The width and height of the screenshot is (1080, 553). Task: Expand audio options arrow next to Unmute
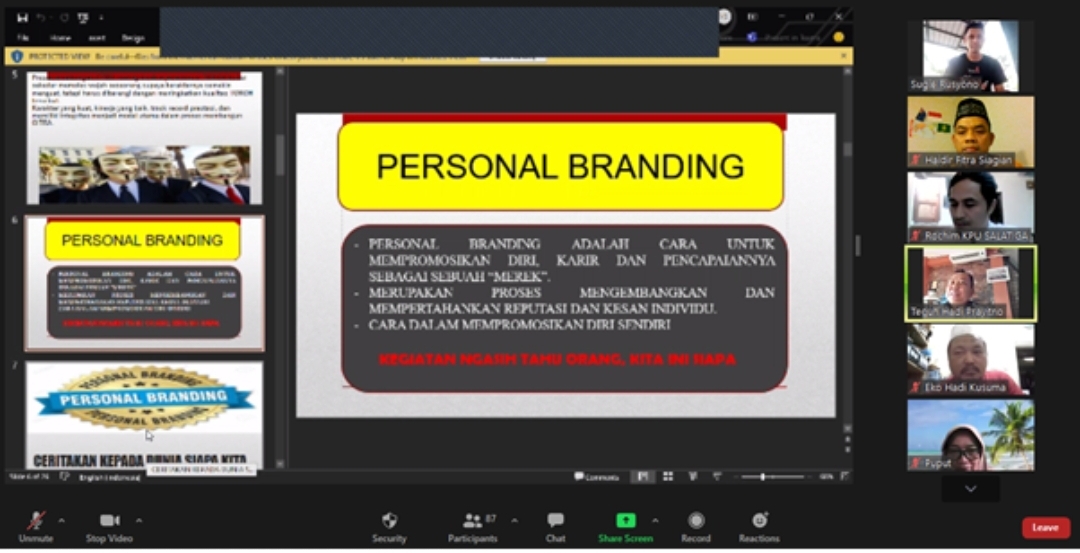61,520
